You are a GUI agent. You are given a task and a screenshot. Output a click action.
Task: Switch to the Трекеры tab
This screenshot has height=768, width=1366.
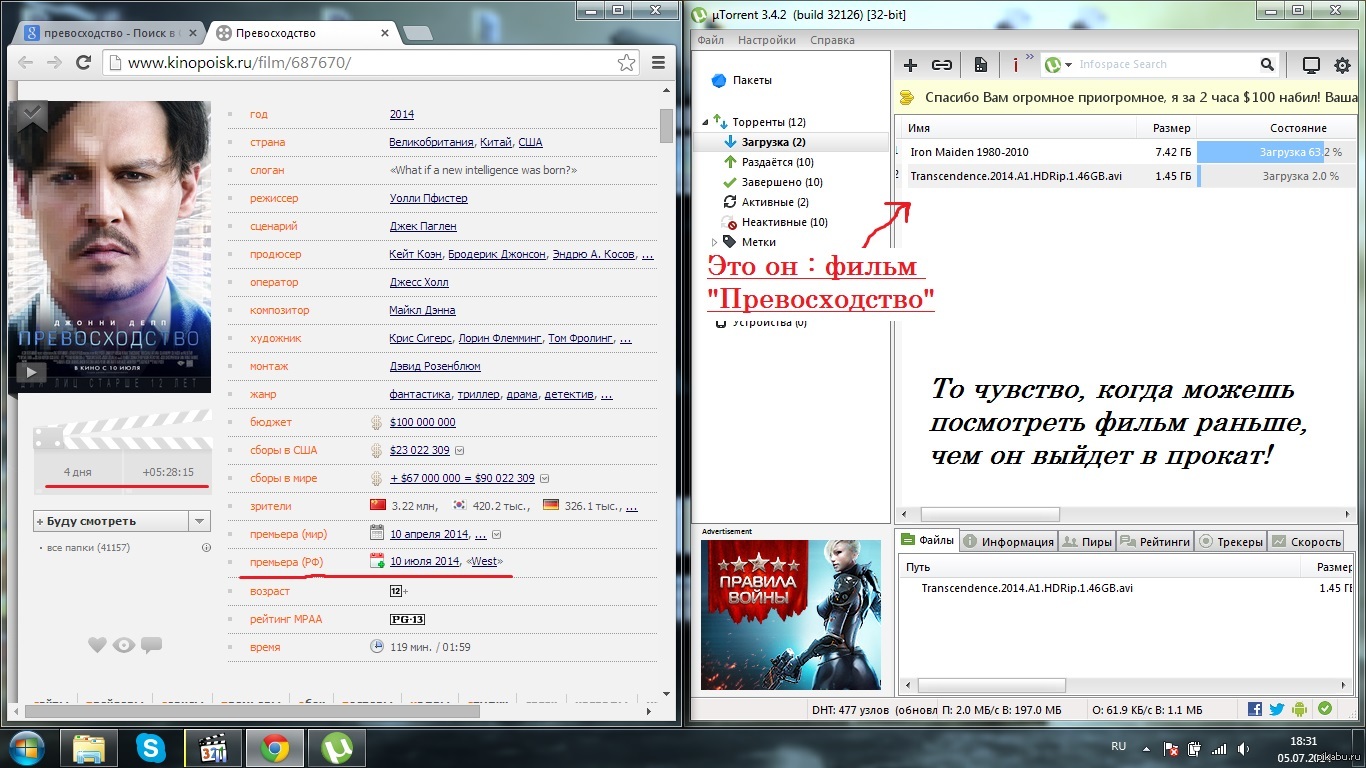pos(1232,541)
